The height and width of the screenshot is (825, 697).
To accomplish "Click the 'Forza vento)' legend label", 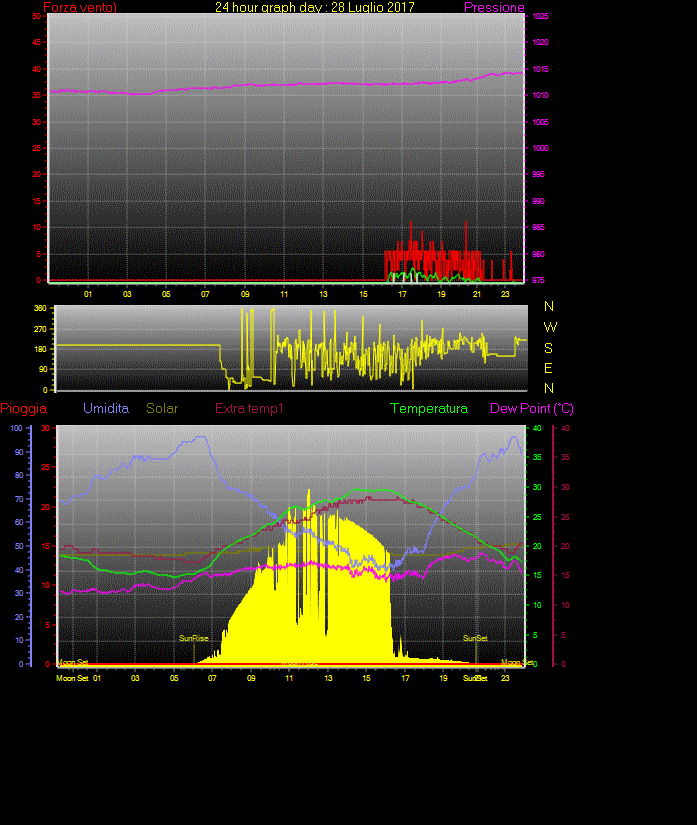I will (80, 7).
